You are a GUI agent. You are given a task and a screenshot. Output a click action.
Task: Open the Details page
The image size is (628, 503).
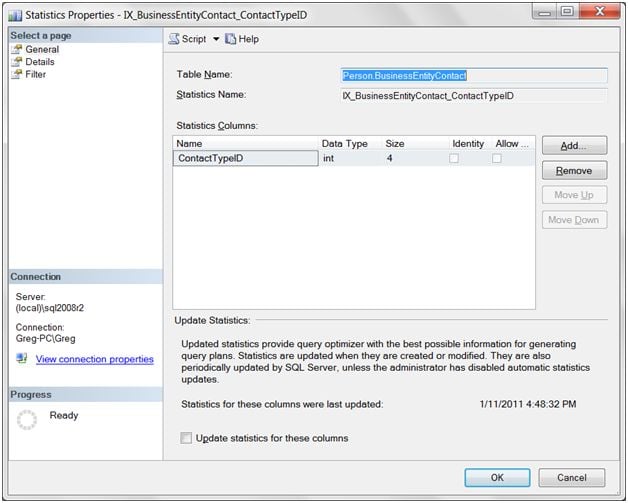click(x=40, y=62)
